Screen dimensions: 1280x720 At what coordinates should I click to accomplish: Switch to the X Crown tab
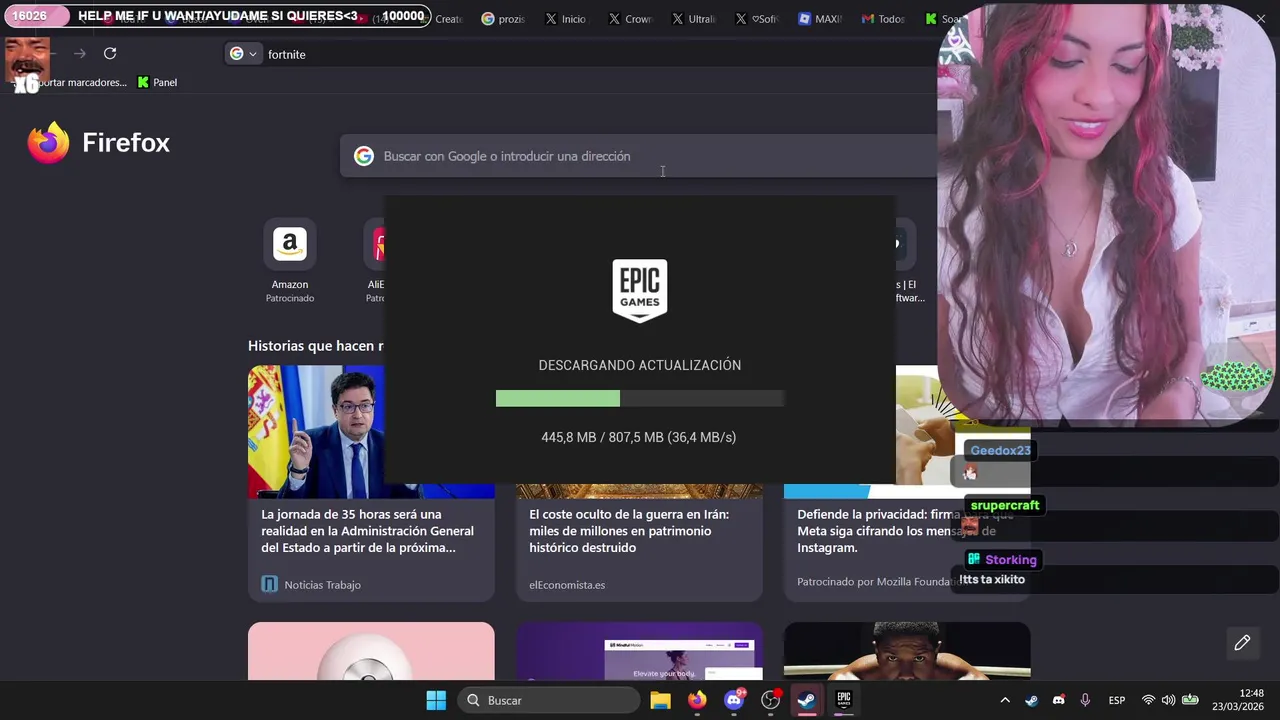tap(630, 19)
